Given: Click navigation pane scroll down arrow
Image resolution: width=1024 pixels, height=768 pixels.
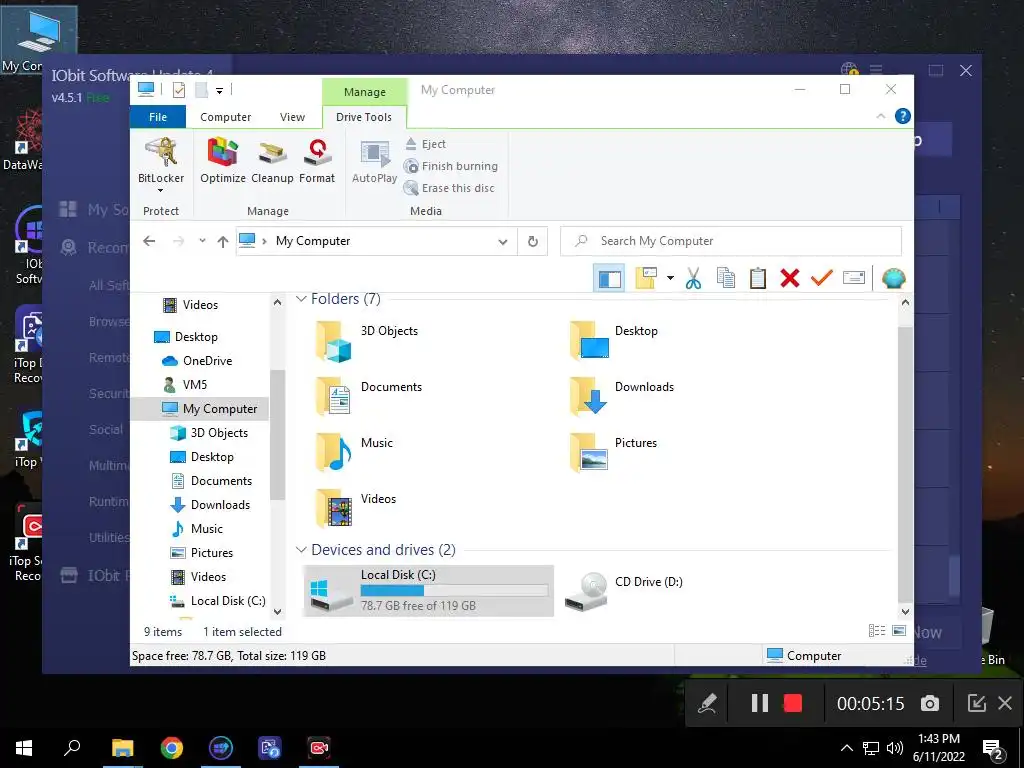Looking at the screenshot, I should pyautogui.click(x=278, y=612).
